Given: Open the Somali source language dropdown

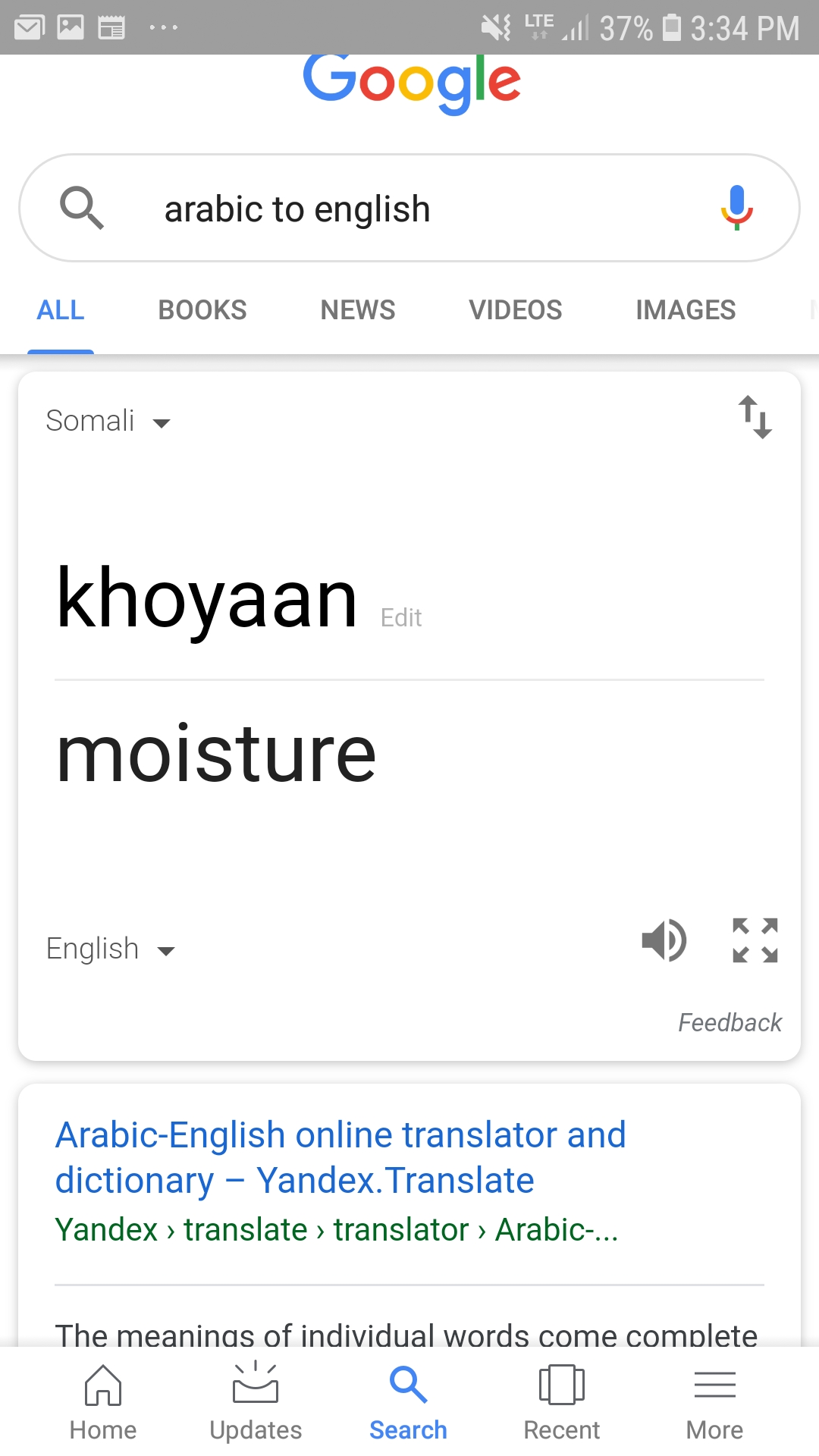Looking at the screenshot, I should click(x=108, y=421).
